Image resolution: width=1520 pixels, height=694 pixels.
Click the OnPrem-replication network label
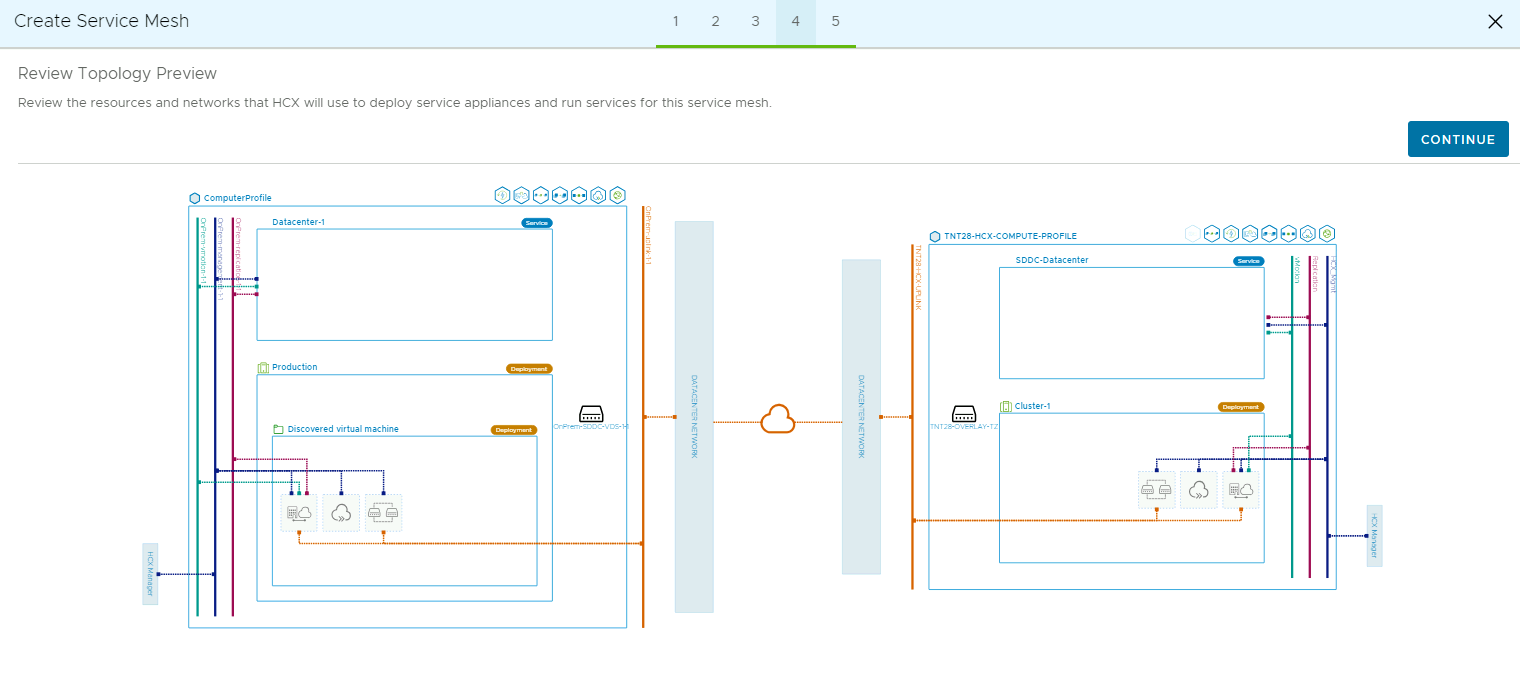coord(238,254)
